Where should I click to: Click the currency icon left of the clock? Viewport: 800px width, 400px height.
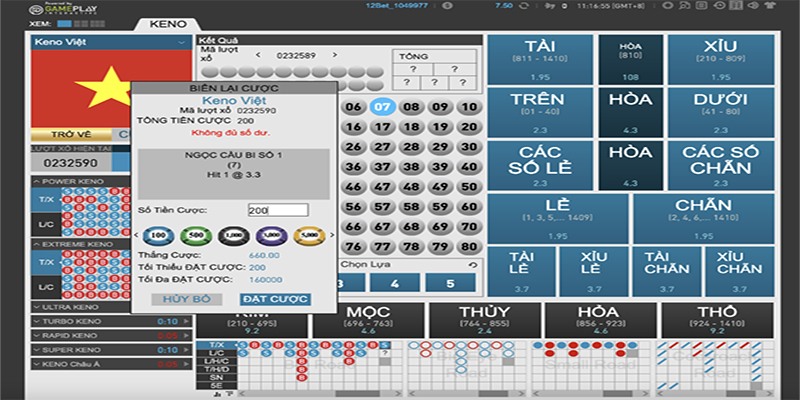550,6
